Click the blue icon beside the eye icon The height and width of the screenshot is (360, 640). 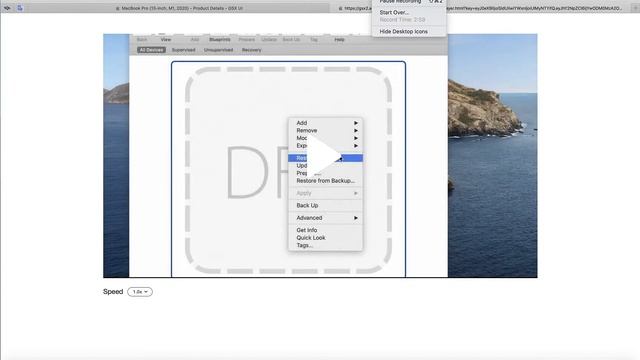[20, 8]
